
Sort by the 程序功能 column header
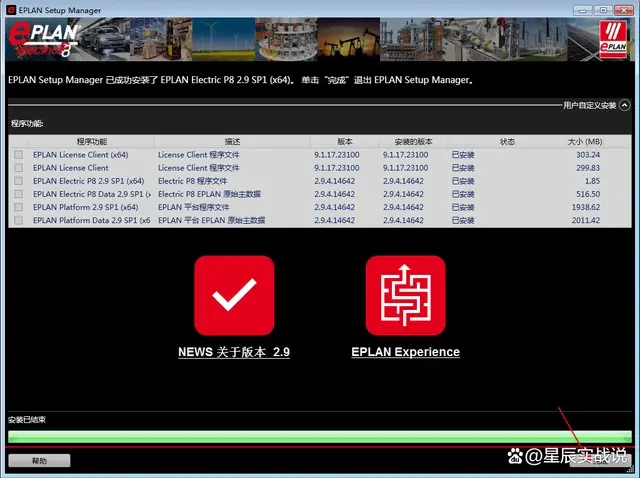click(x=91, y=142)
